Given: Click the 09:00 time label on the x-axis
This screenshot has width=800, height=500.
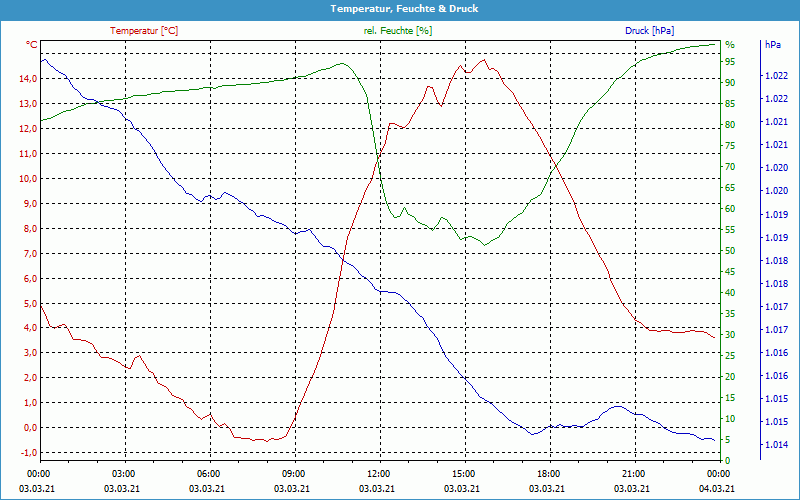Looking at the screenshot, I should (293, 473).
